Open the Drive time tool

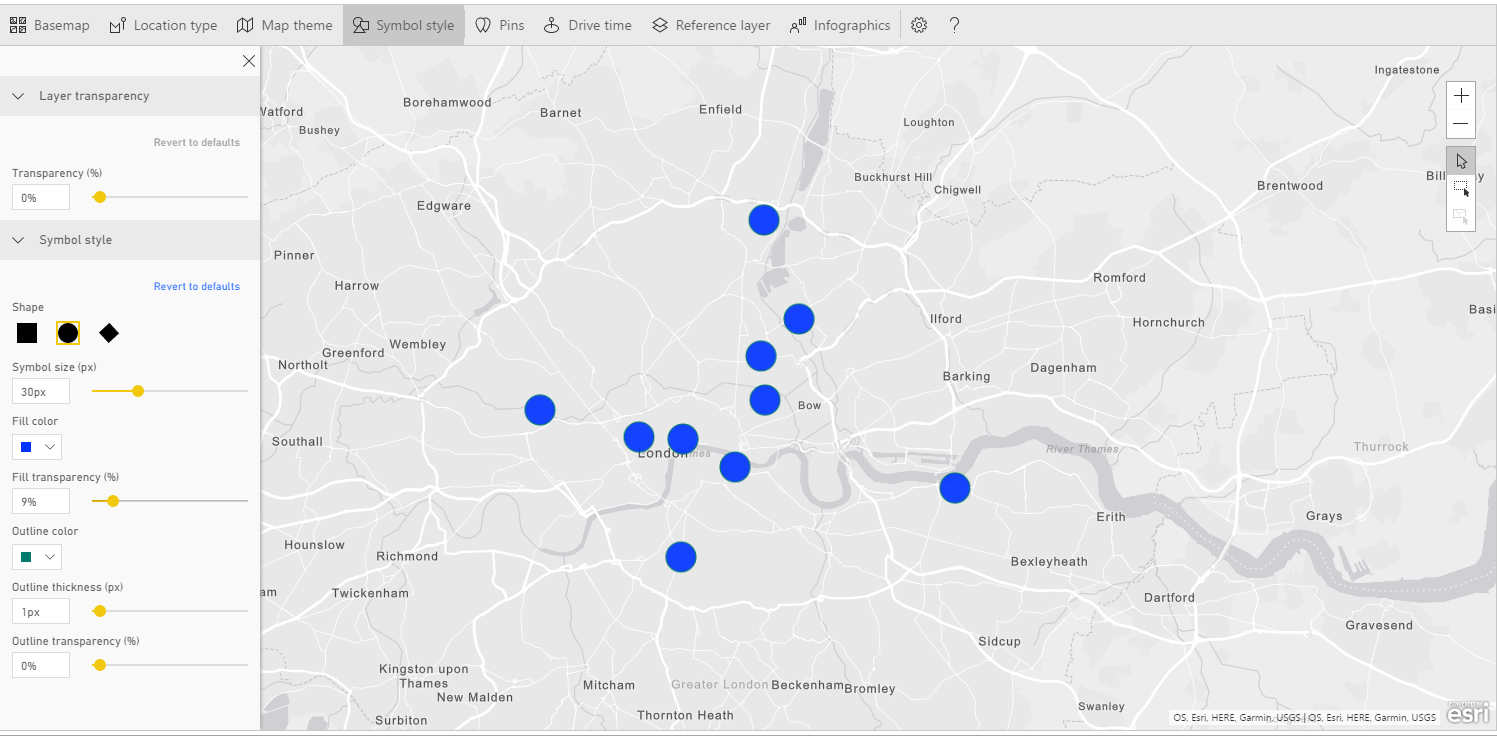point(587,25)
